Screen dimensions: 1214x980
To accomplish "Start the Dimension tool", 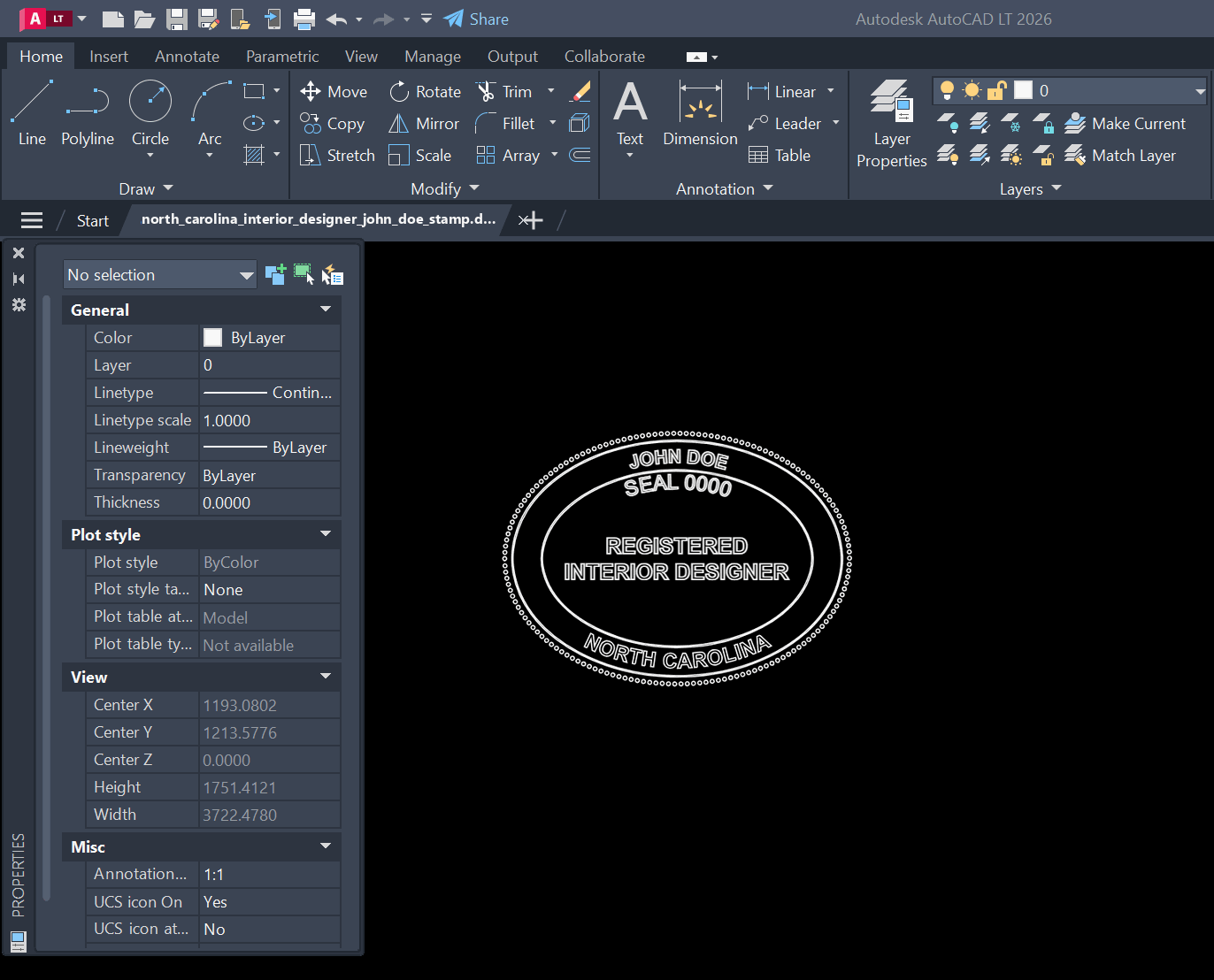I will [700, 112].
